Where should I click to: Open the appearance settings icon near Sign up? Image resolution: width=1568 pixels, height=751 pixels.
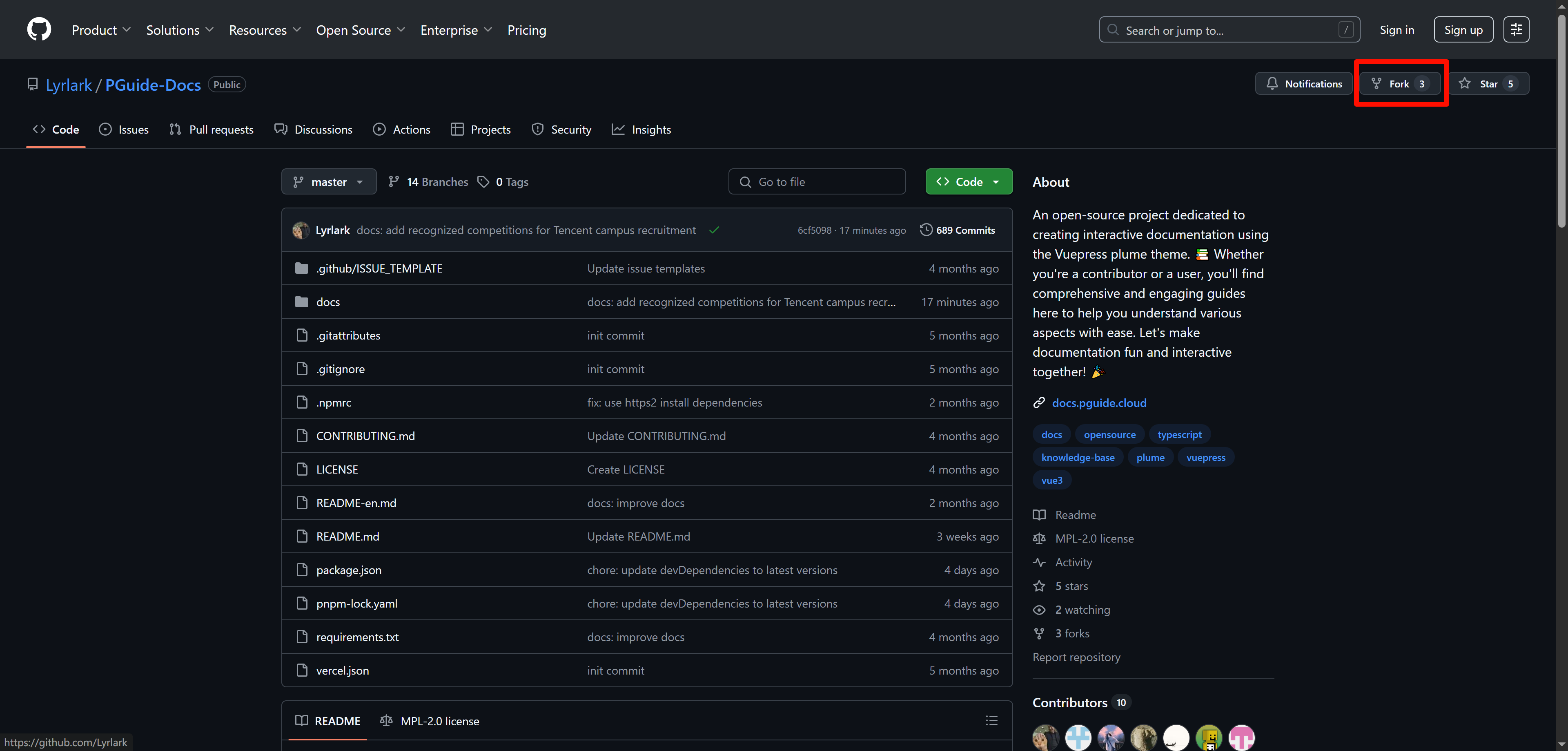(x=1516, y=29)
